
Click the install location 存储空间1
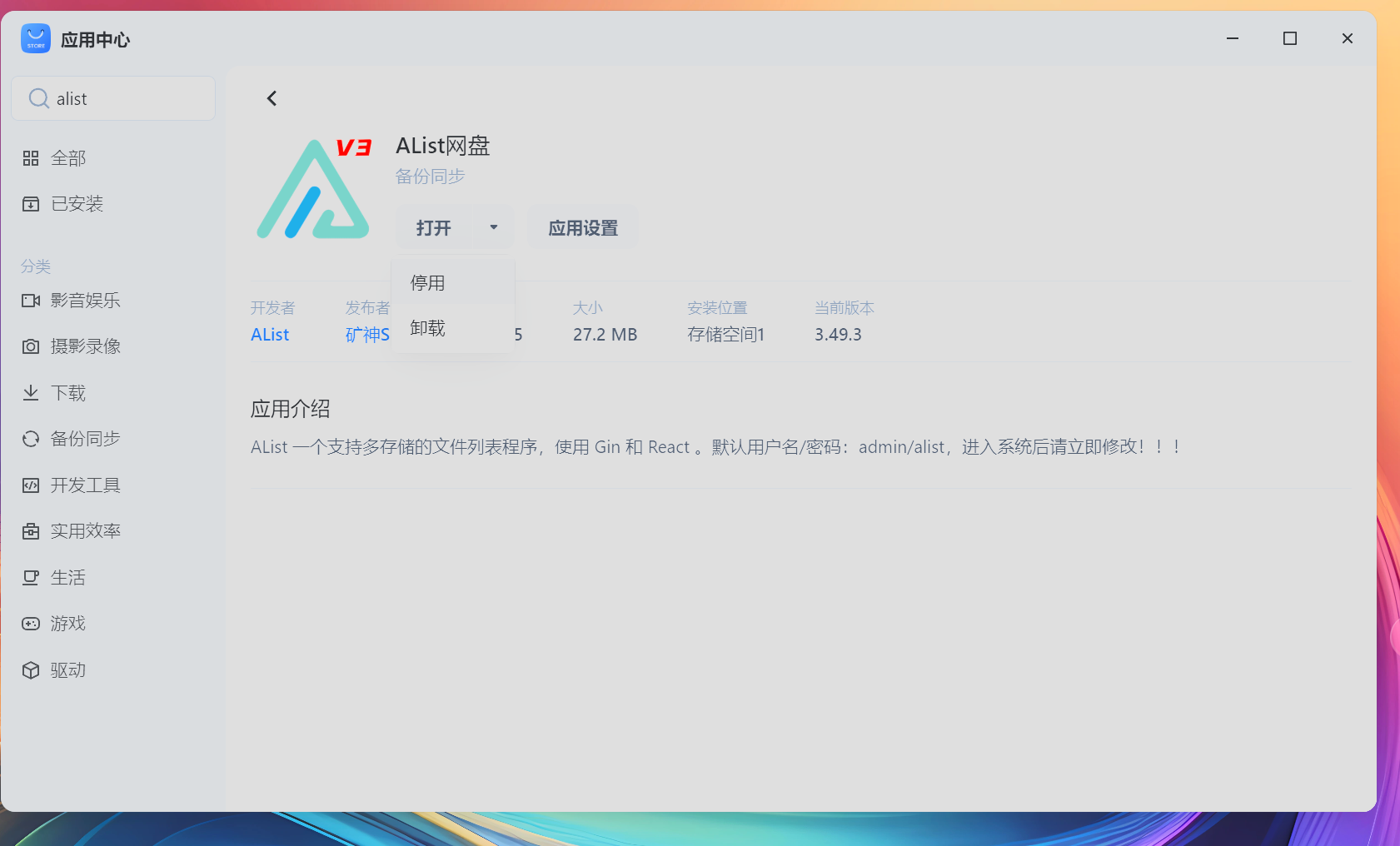[x=726, y=335]
